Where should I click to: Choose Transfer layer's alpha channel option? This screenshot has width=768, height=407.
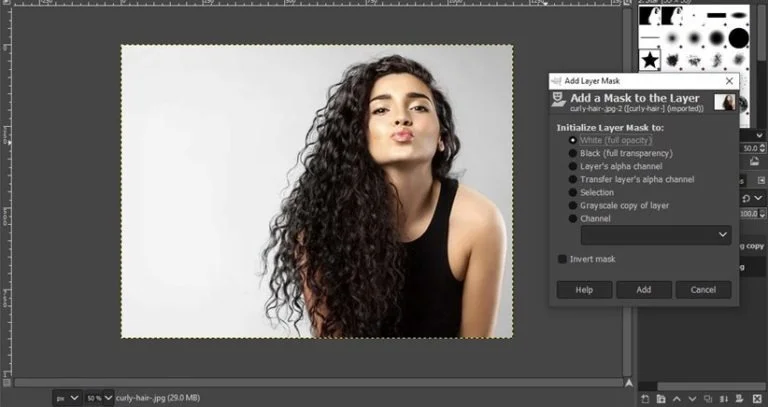[x=631, y=179]
